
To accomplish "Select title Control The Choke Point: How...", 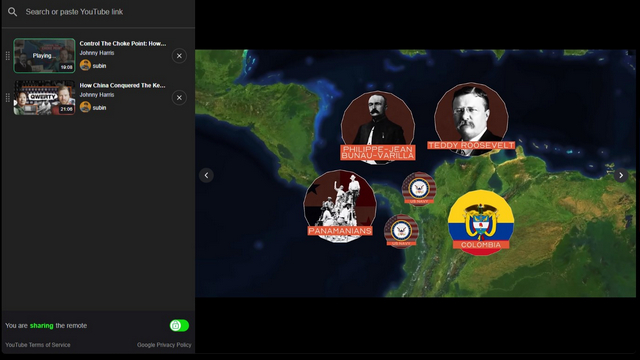I will (122, 43).
